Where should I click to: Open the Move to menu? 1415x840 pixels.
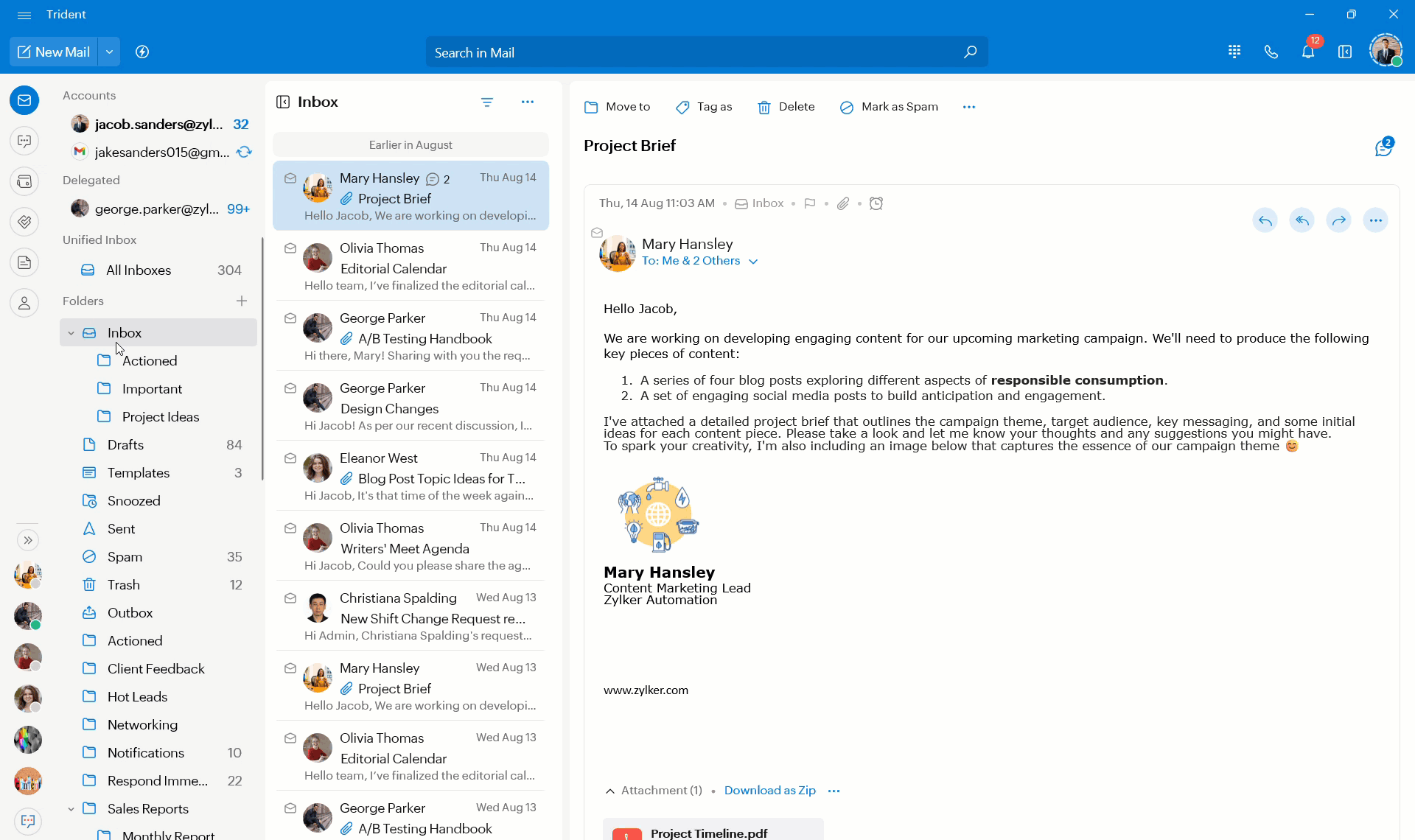(x=617, y=107)
